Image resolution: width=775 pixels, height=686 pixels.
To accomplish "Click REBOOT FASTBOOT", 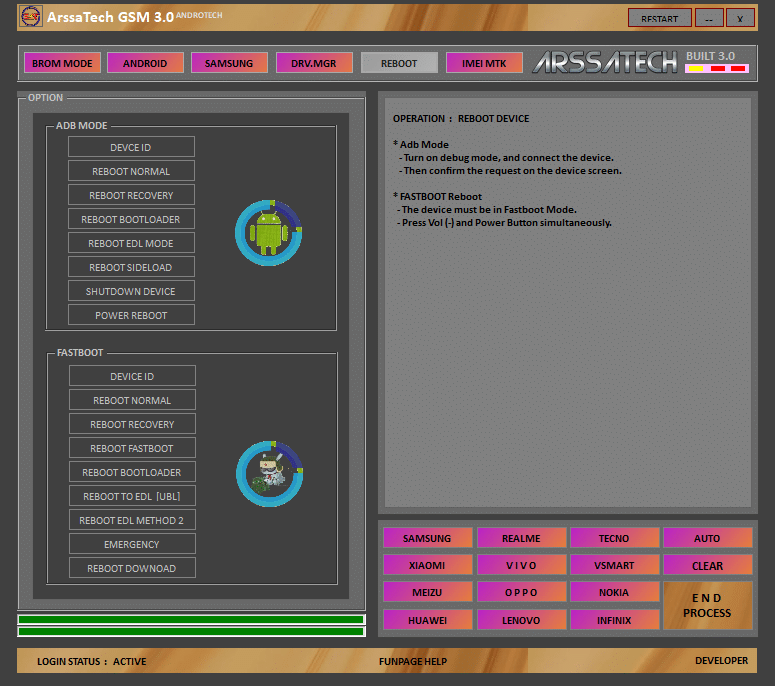I will (x=132, y=448).
